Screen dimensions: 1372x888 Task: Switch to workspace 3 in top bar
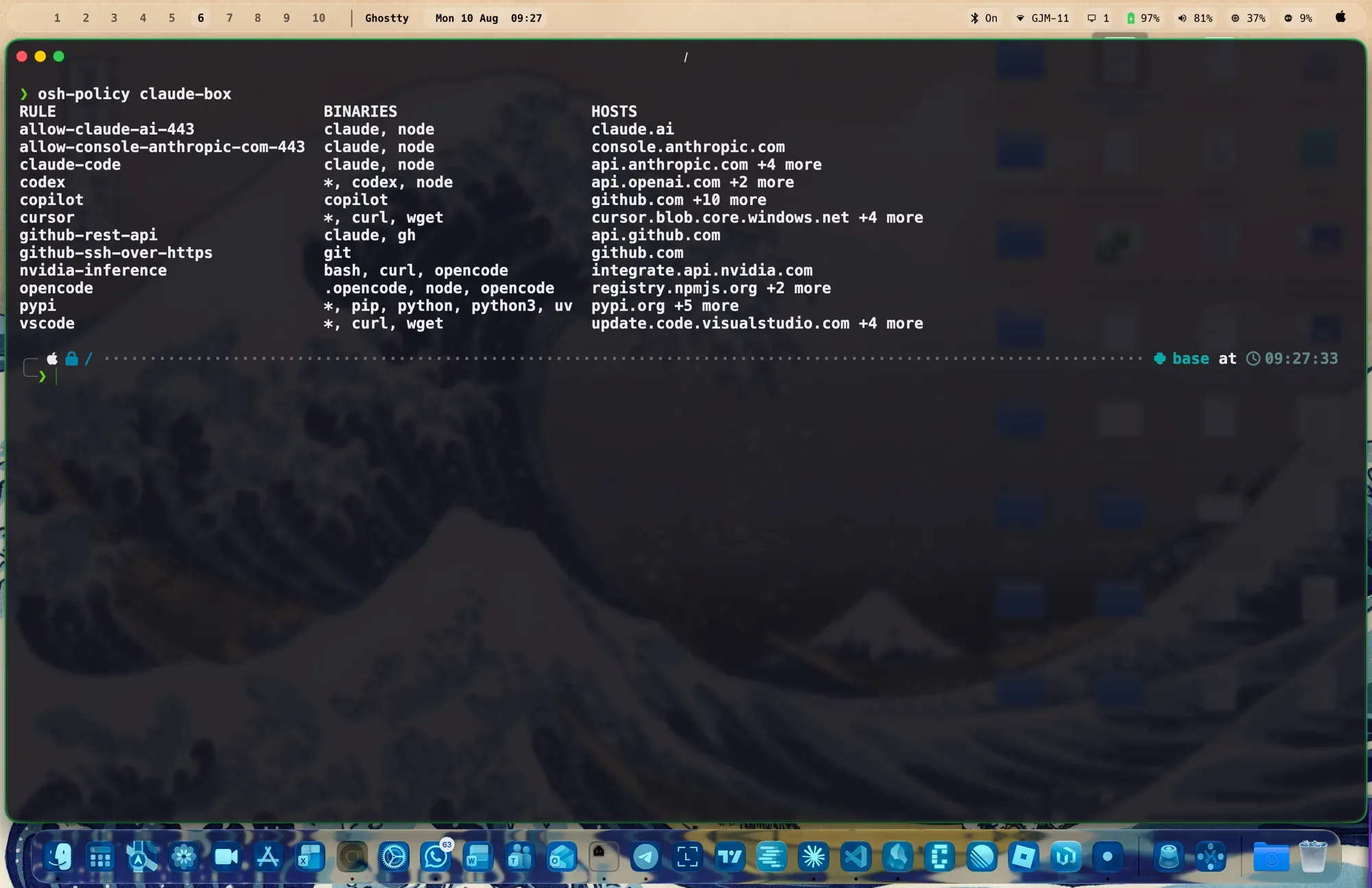tap(114, 18)
